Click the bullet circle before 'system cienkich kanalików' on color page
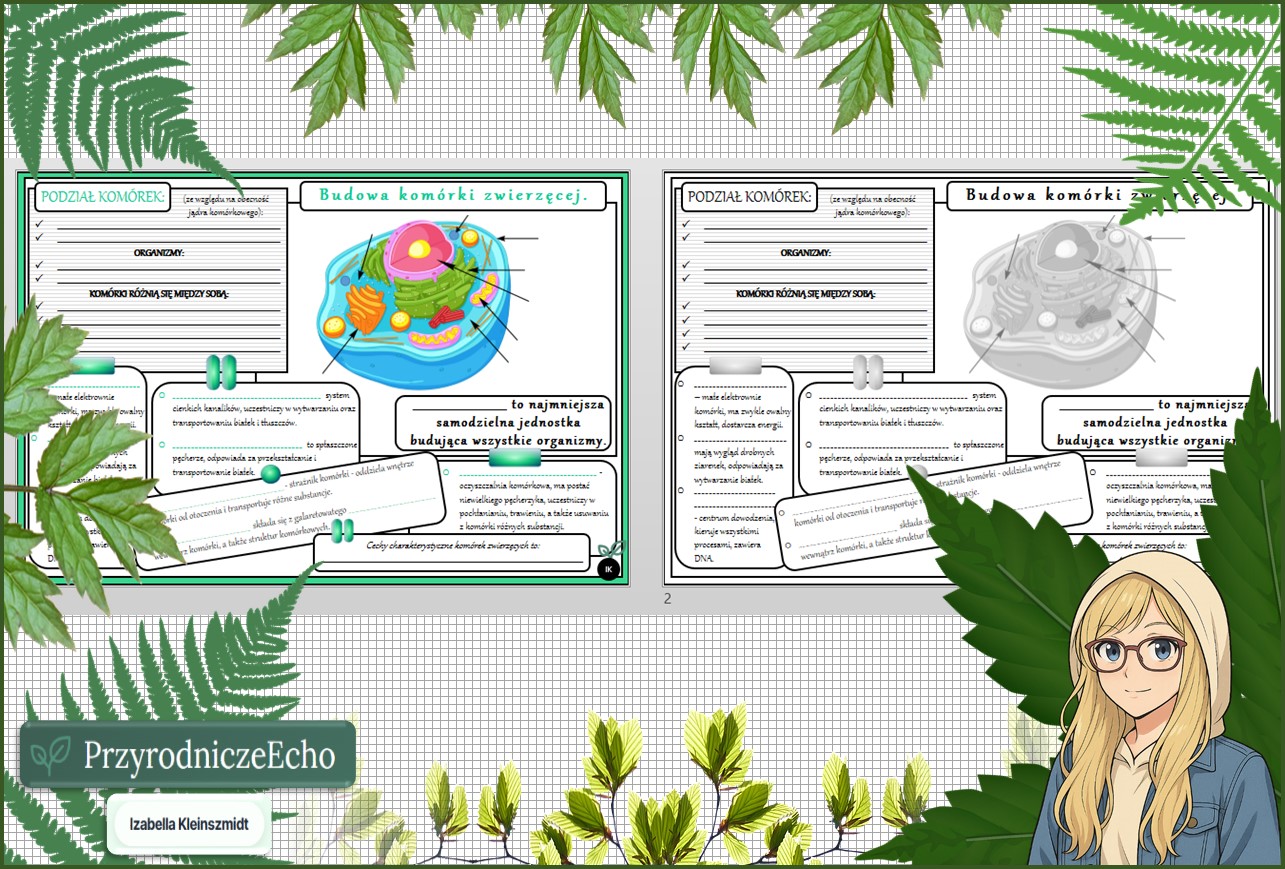The height and width of the screenshot is (869, 1285). [162, 396]
